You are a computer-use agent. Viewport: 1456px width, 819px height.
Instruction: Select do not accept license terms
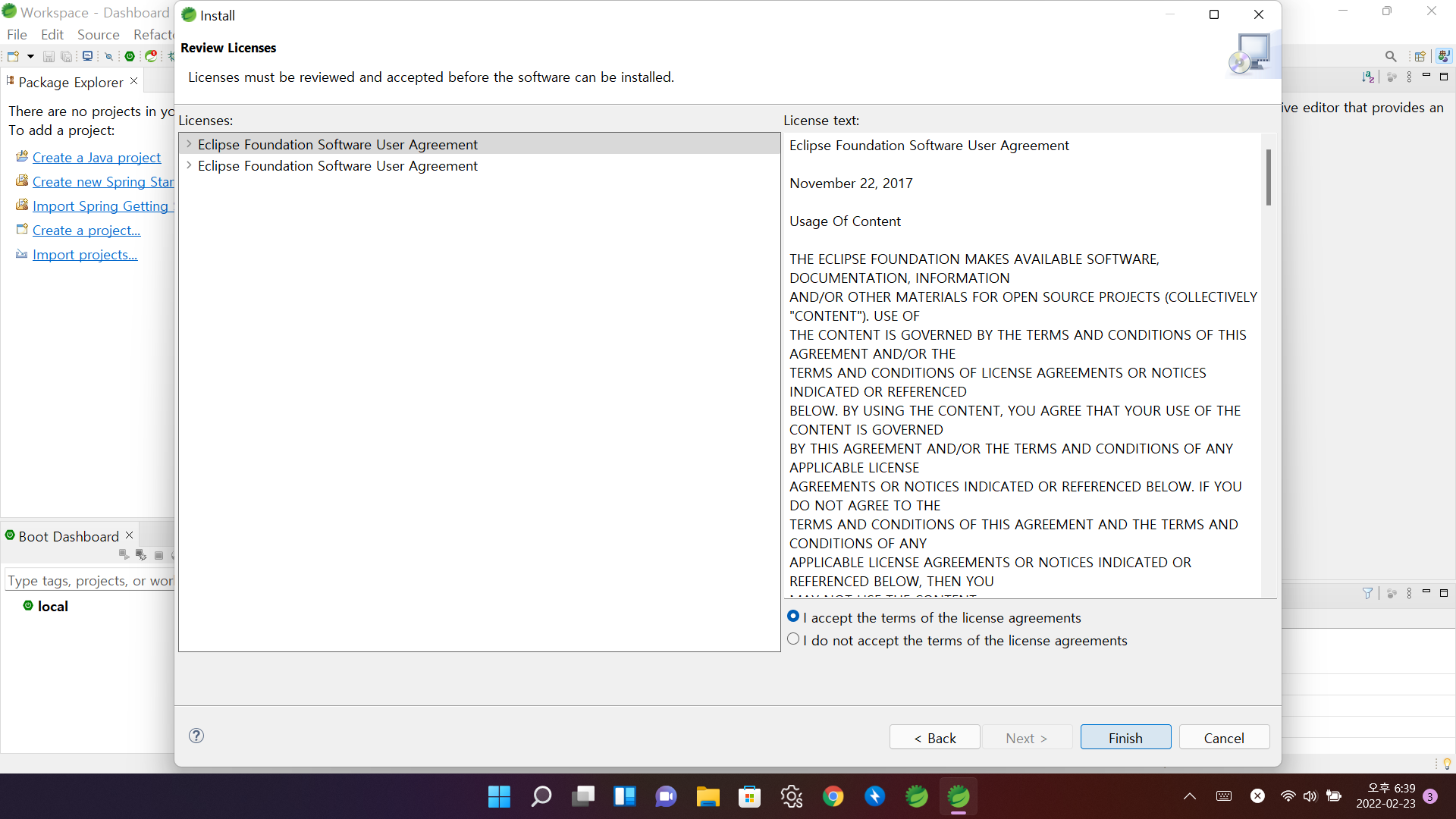click(x=793, y=639)
